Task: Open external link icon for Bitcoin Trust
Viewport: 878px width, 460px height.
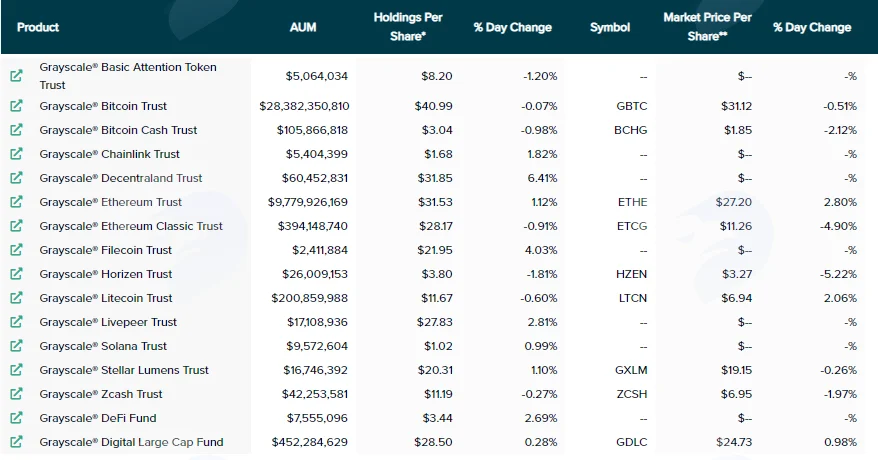Action: coord(16,105)
